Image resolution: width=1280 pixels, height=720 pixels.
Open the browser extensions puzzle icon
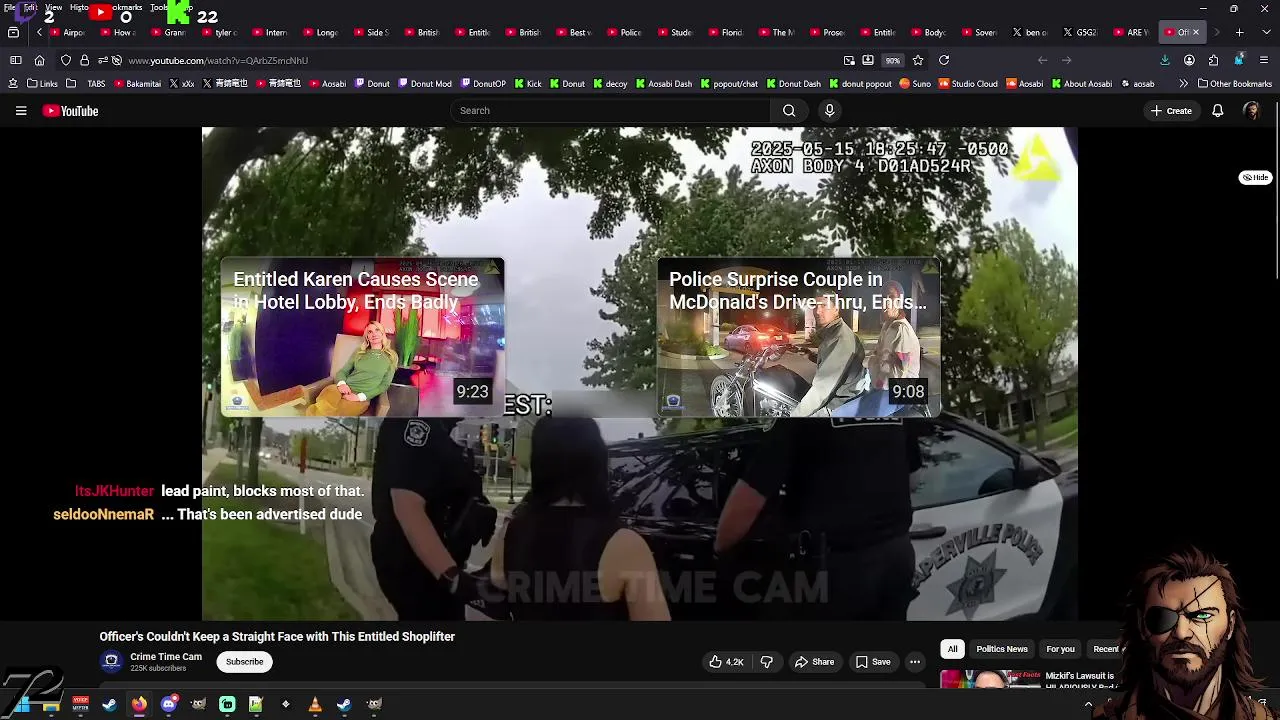coord(1213,60)
